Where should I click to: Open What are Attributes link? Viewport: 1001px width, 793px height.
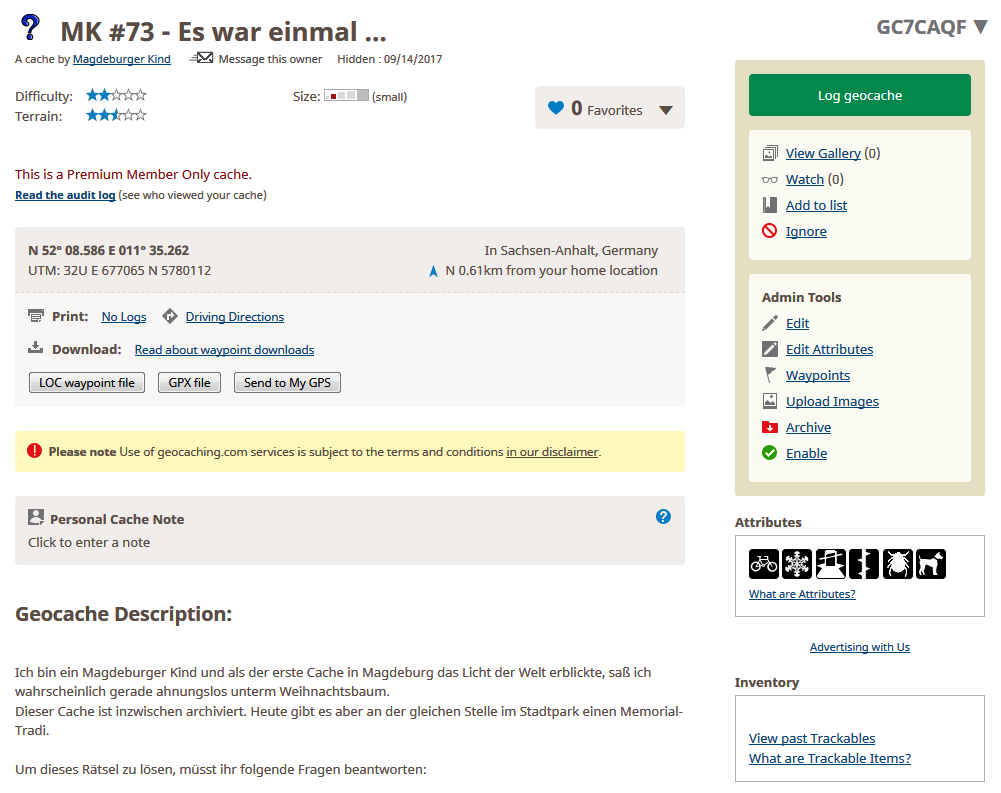click(x=802, y=594)
